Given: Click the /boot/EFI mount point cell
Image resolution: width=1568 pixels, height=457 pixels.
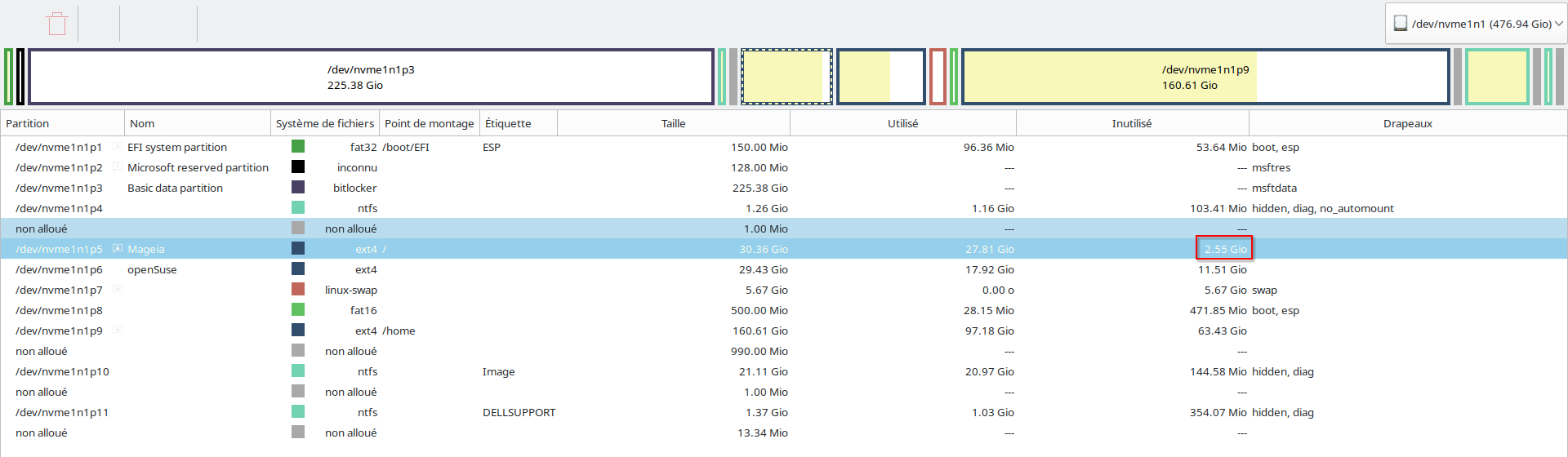Looking at the screenshot, I should coord(406,147).
